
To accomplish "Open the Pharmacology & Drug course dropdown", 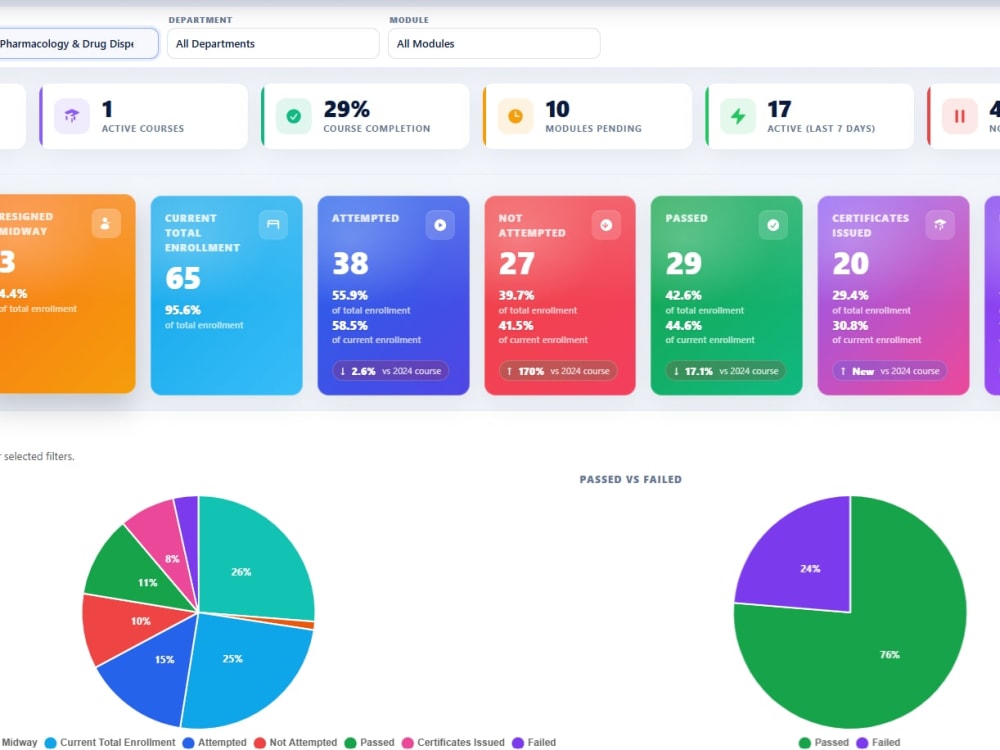I will [x=78, y=43].
